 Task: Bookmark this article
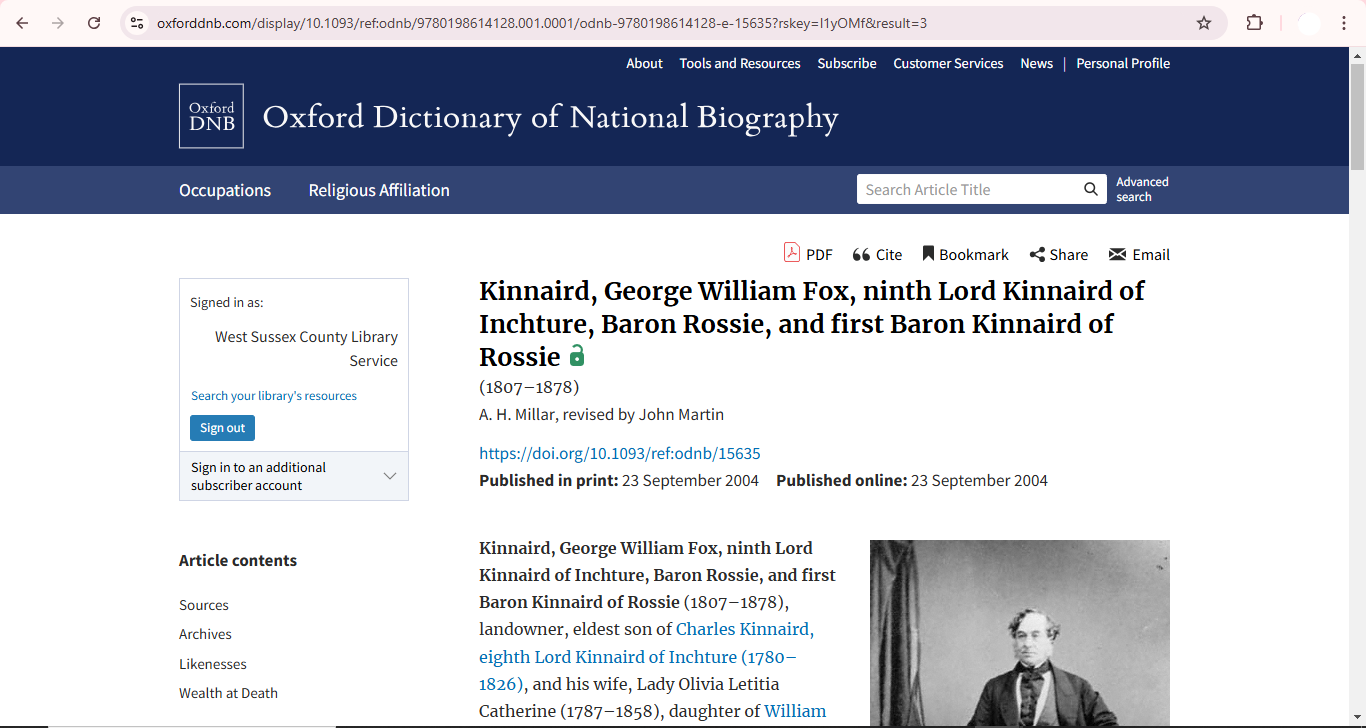coord(965,254)
